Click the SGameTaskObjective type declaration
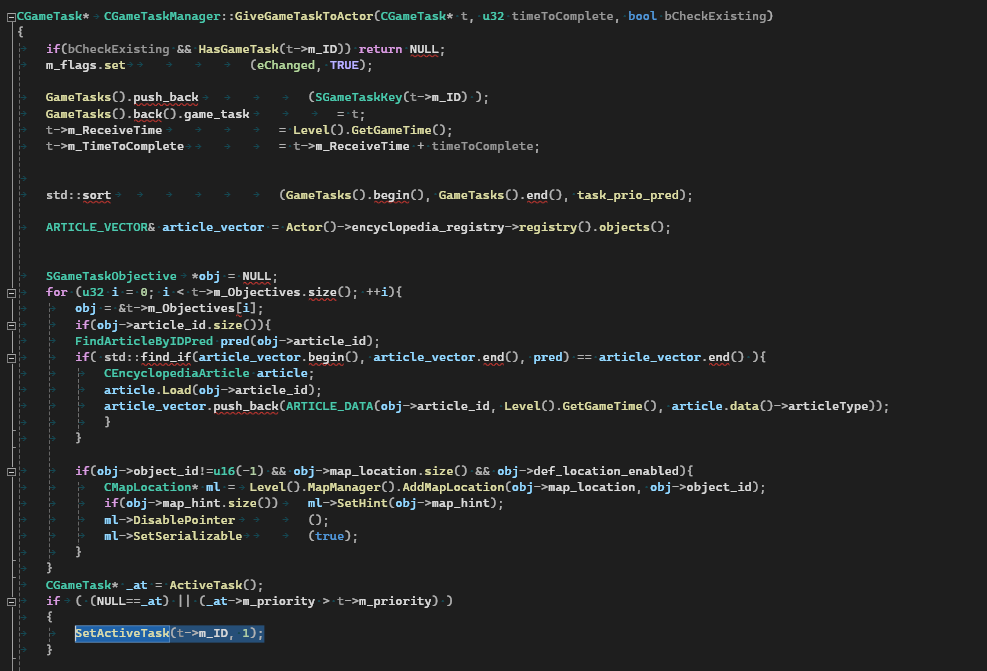This screenshot has width=987, height=671. coord(110,276)
